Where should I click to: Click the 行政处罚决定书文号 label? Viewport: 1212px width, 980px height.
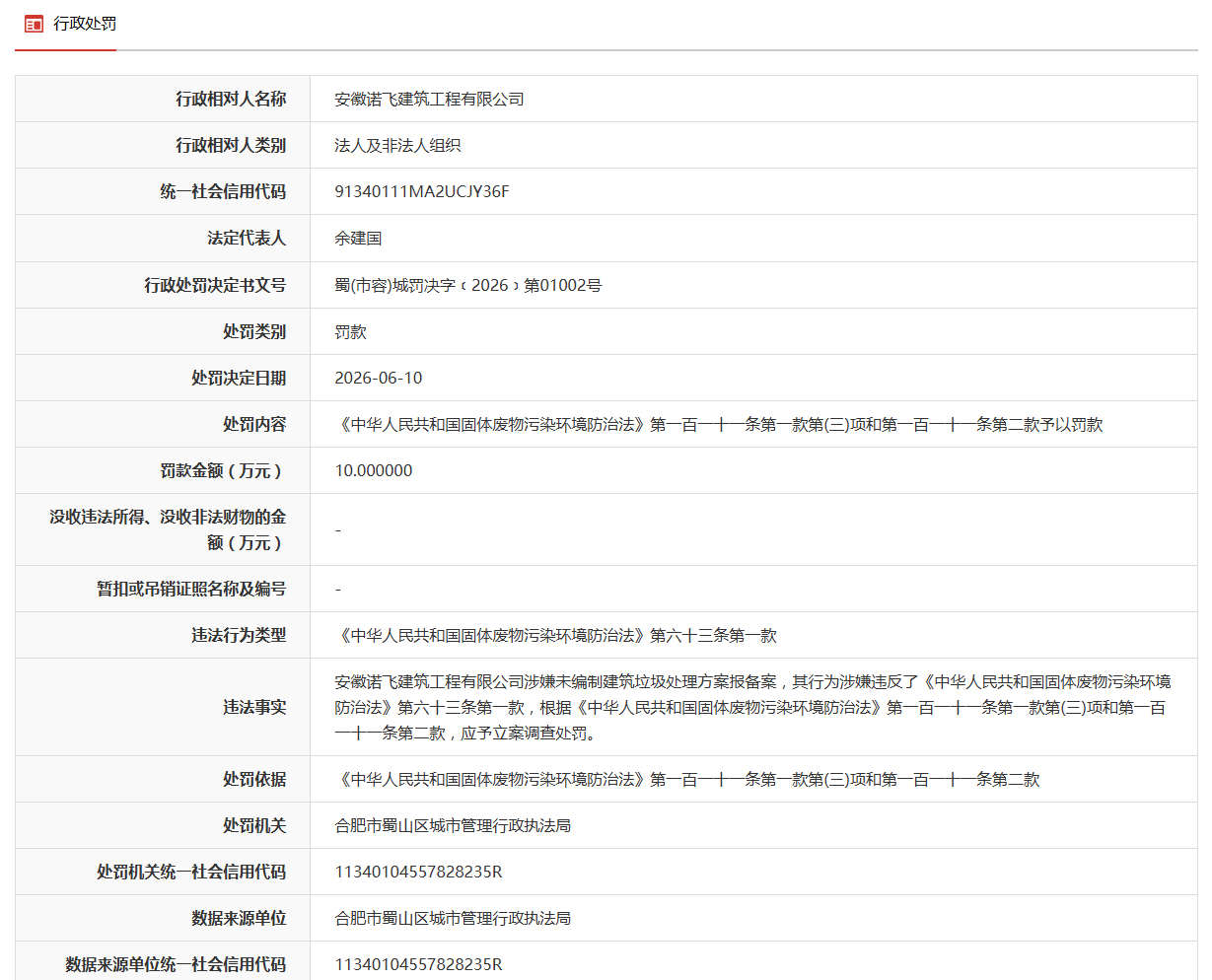215,285
